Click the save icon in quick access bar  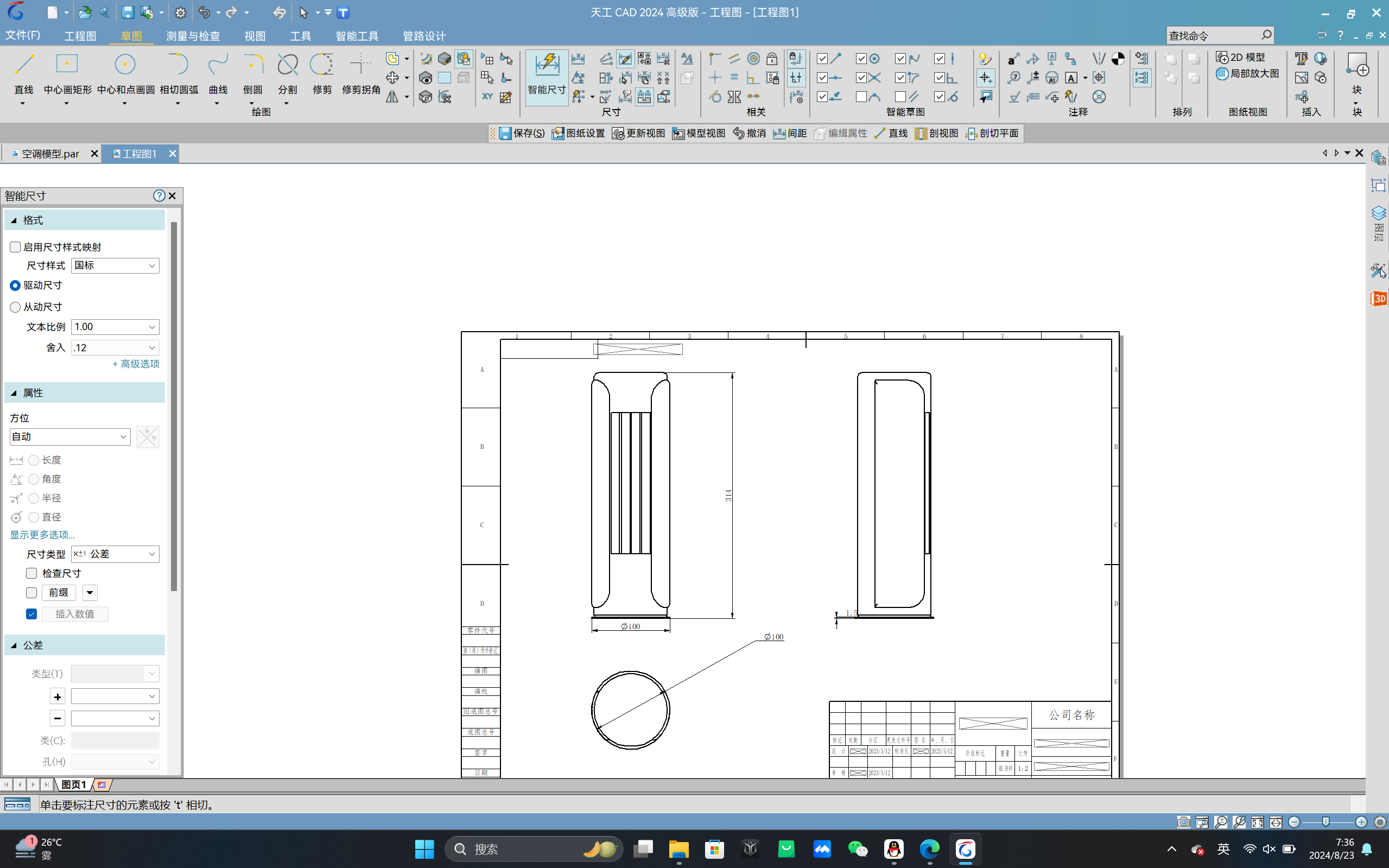coord(128,12)
